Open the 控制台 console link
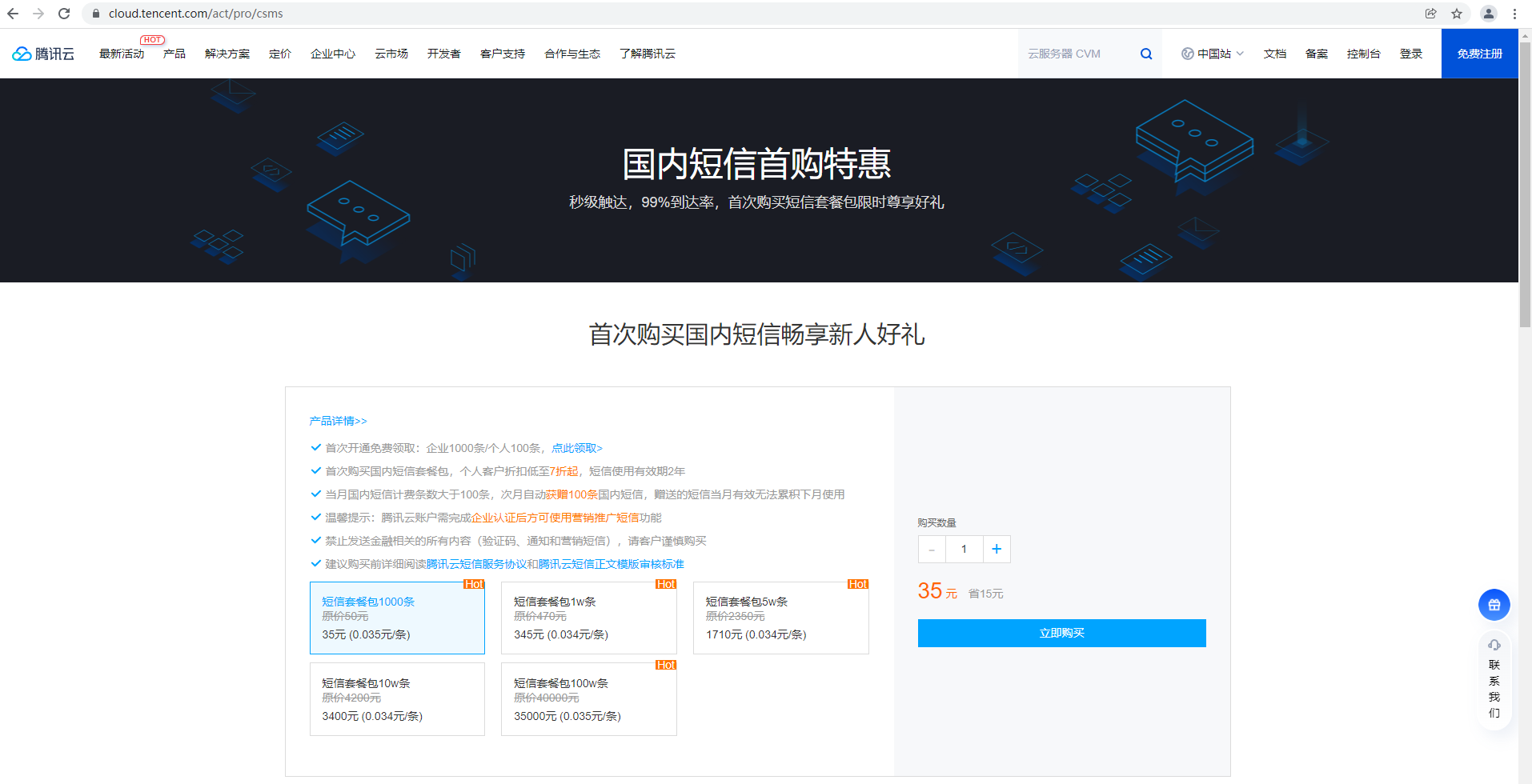This screenshot has height=784, width=1532. (x=1364, y=54)
